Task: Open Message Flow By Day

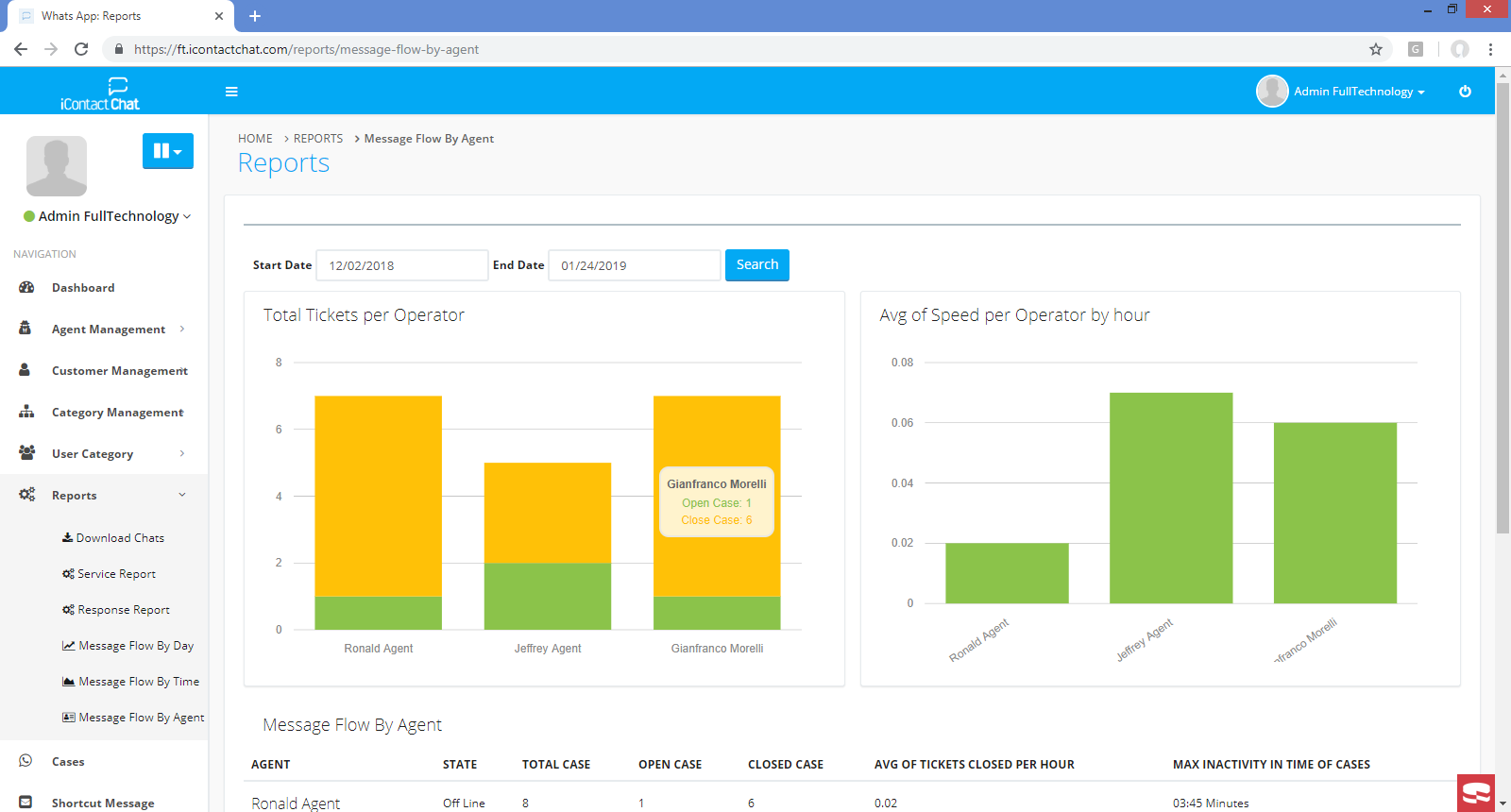Action: coord(136,646)
